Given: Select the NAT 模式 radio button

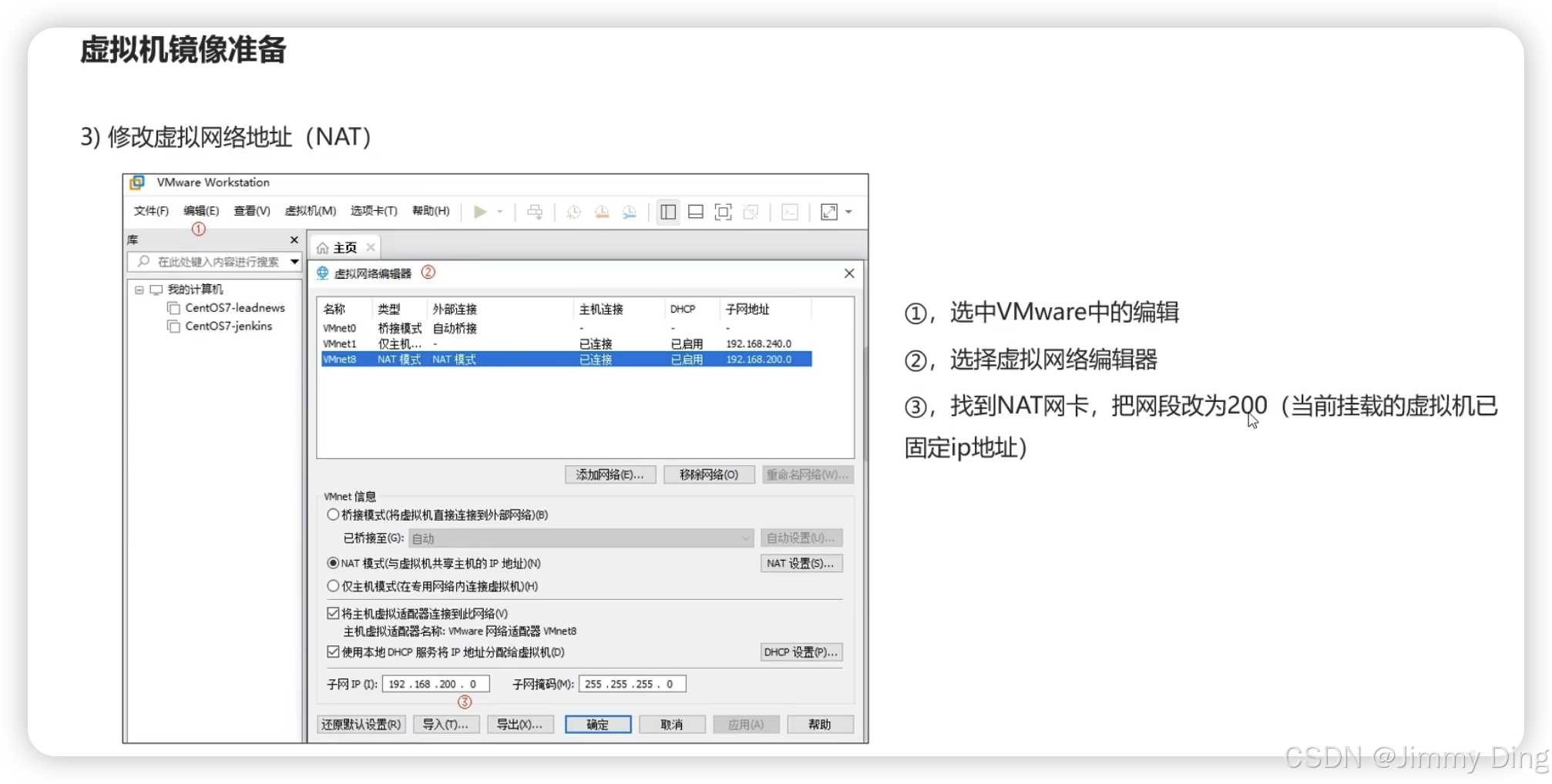Looking at the screenshot, I should click(x=333, y=564).
